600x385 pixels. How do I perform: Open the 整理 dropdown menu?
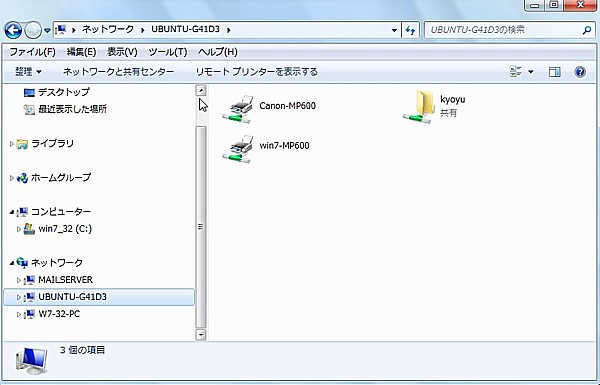point(28,72)
